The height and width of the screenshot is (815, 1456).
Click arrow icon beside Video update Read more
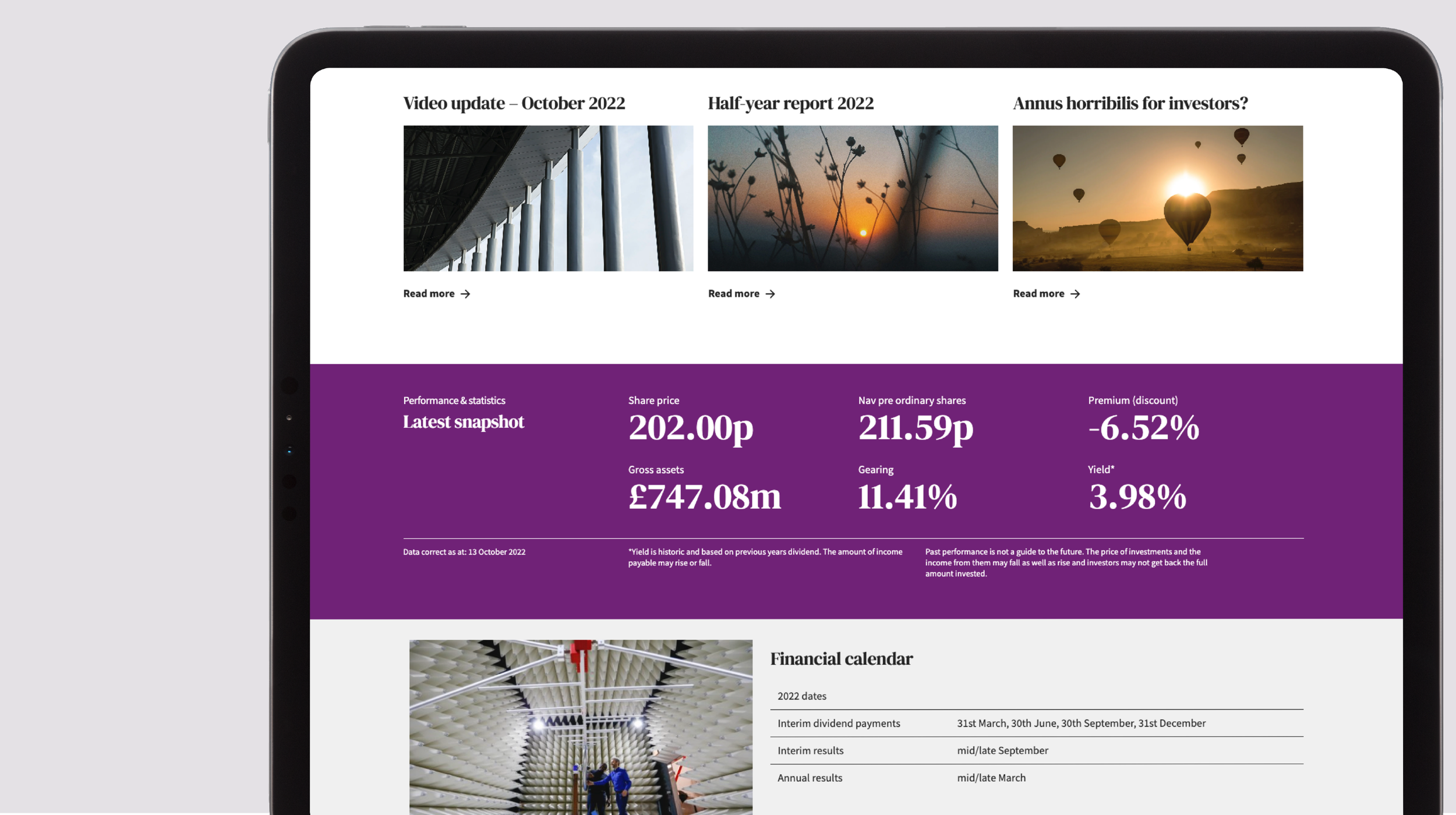[x=465, y=294]
